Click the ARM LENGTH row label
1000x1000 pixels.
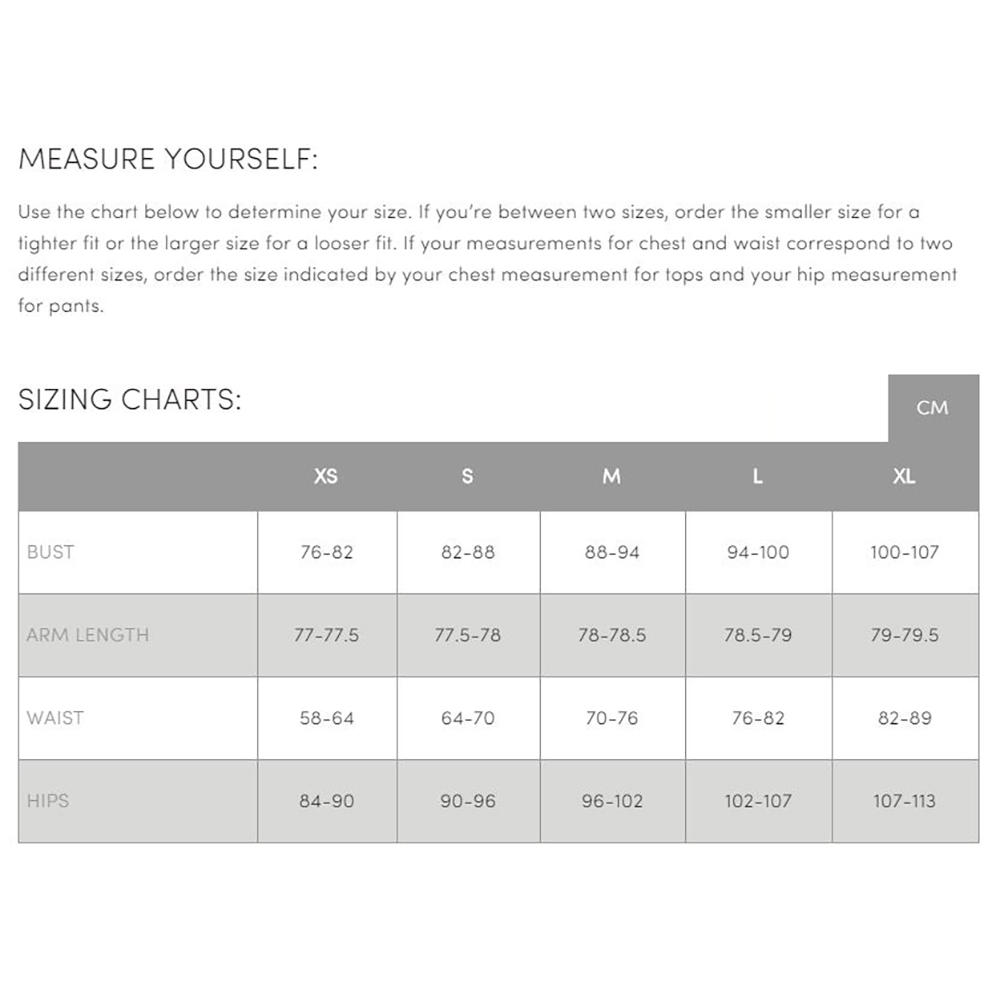(x=88, y=635)
